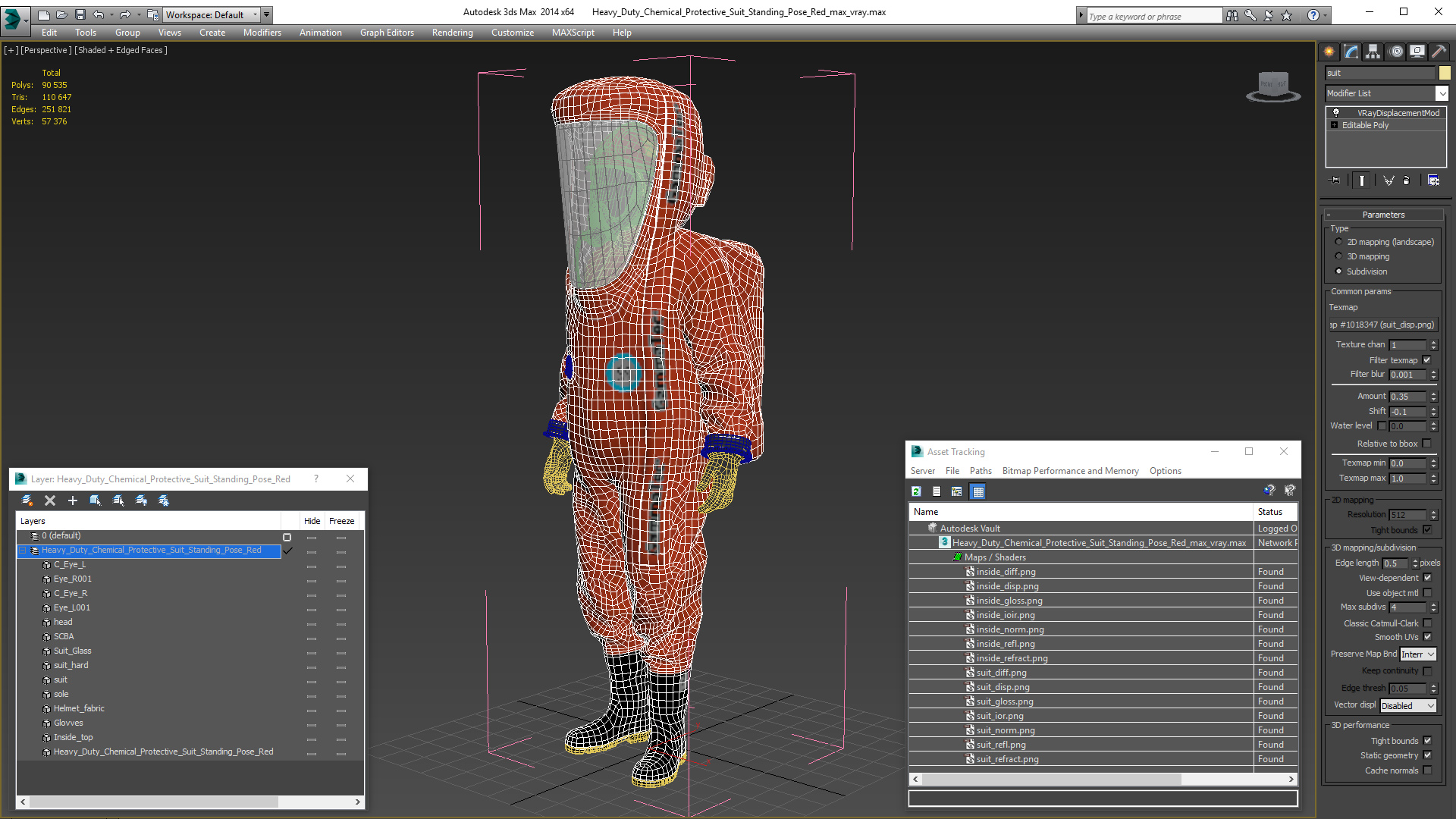Viewport: 1456px width, 819px height.
Task: Collapse the Heavy_Duty_Chemical layer tree
Action: pyautogui.click(x=23, y=551)
